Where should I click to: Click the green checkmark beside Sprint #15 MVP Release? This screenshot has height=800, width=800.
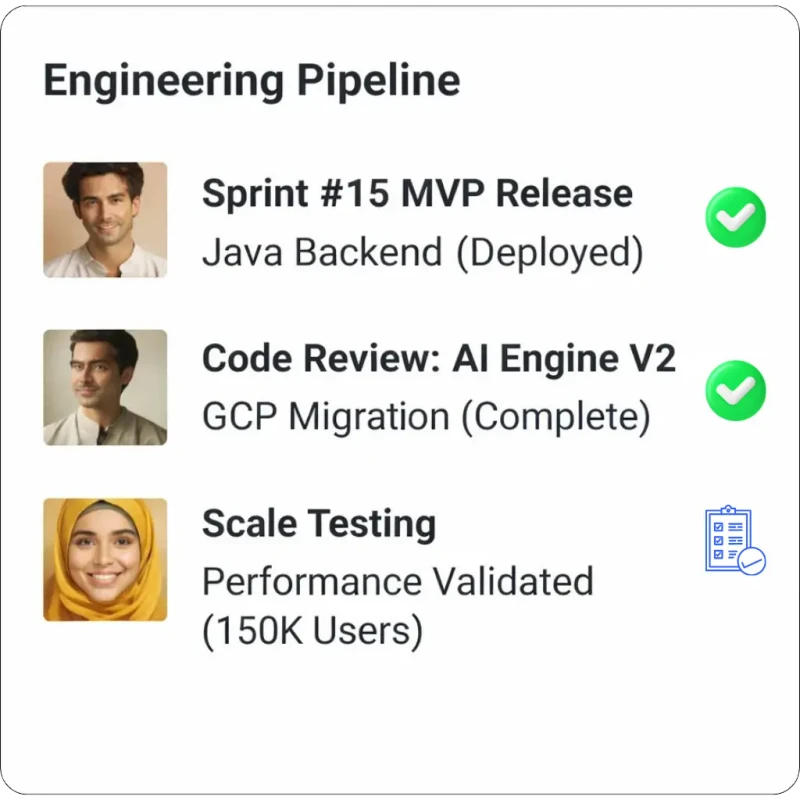coord(736,218)
